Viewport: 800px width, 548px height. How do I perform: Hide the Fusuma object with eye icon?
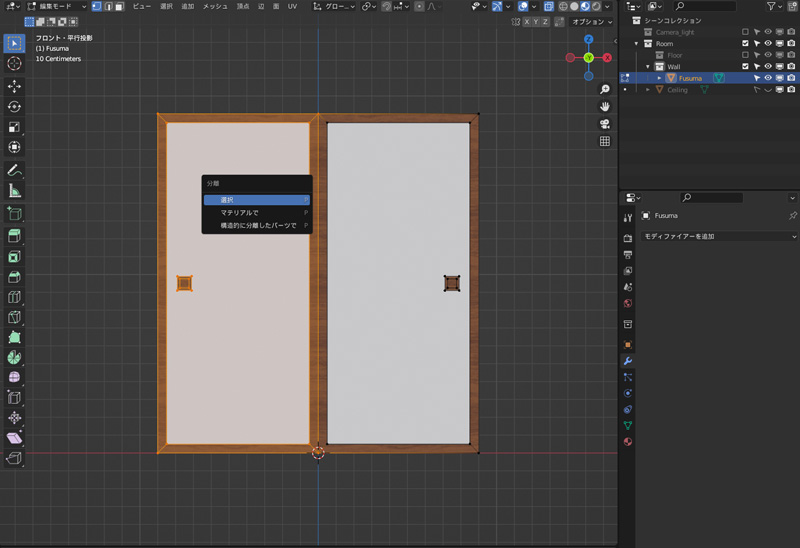coord(768,78)
